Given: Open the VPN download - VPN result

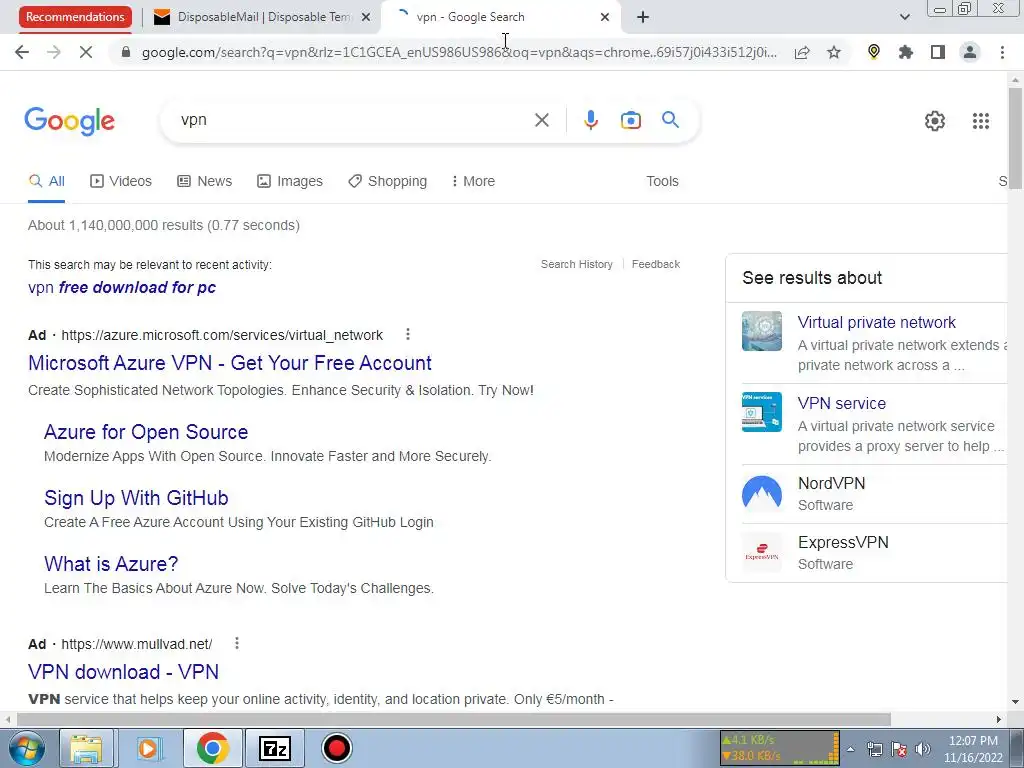Looking at the screenshot, I should tap(123, 671).
